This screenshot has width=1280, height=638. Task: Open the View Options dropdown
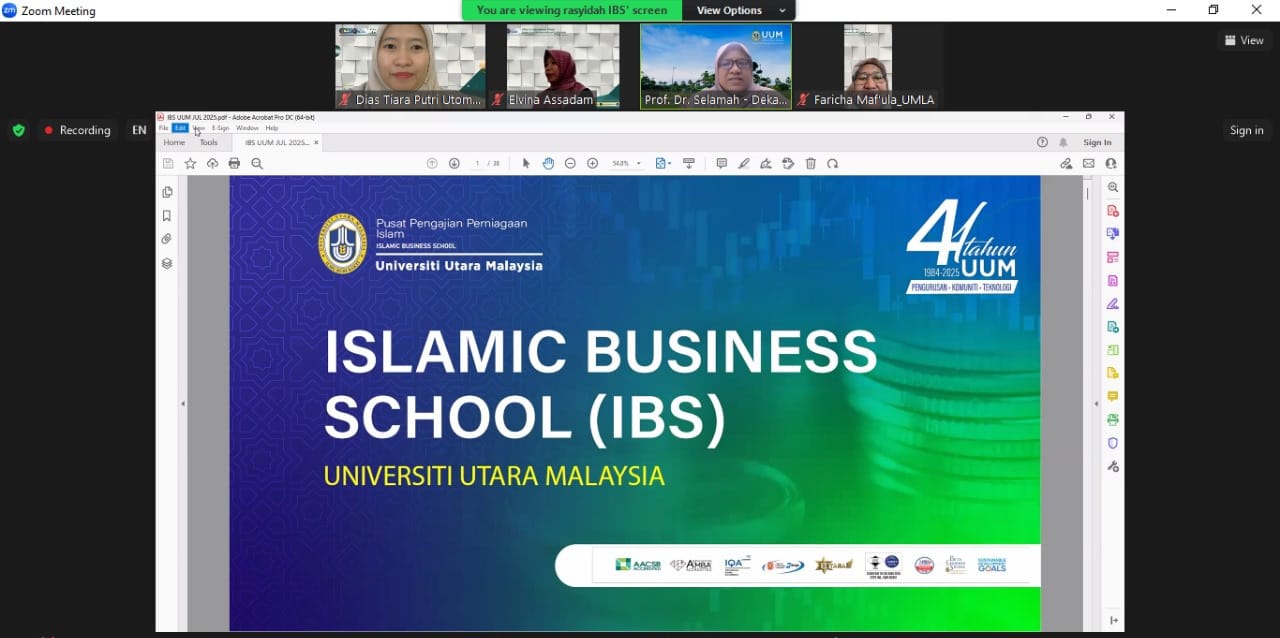pos(739,10)
